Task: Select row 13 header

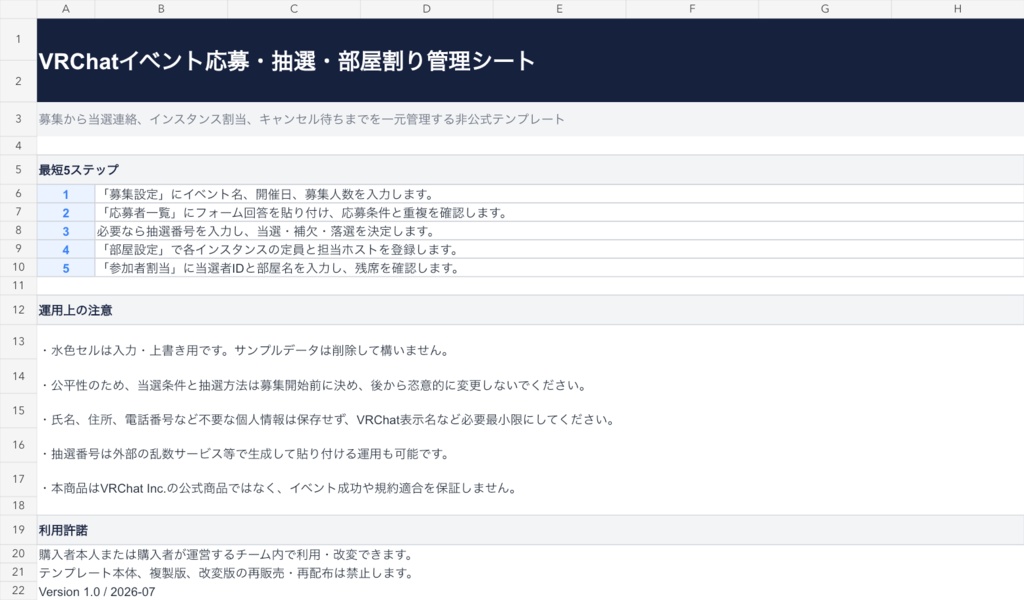Action: point(18,341)
